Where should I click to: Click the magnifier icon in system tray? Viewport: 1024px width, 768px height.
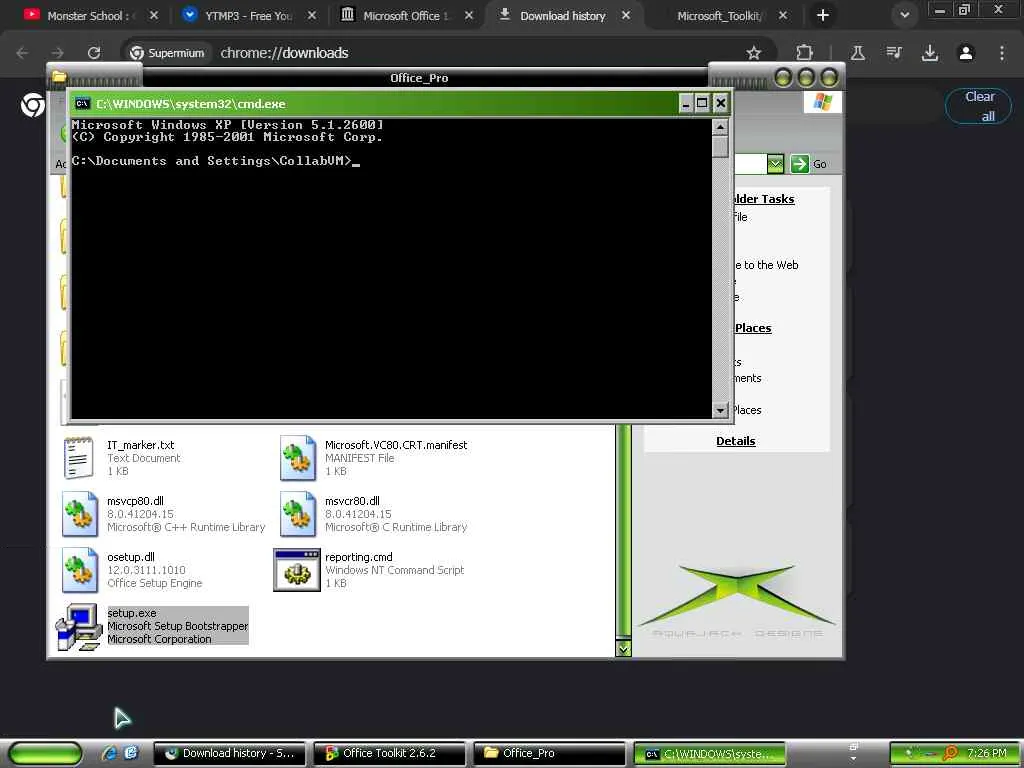tap(950, 753)
